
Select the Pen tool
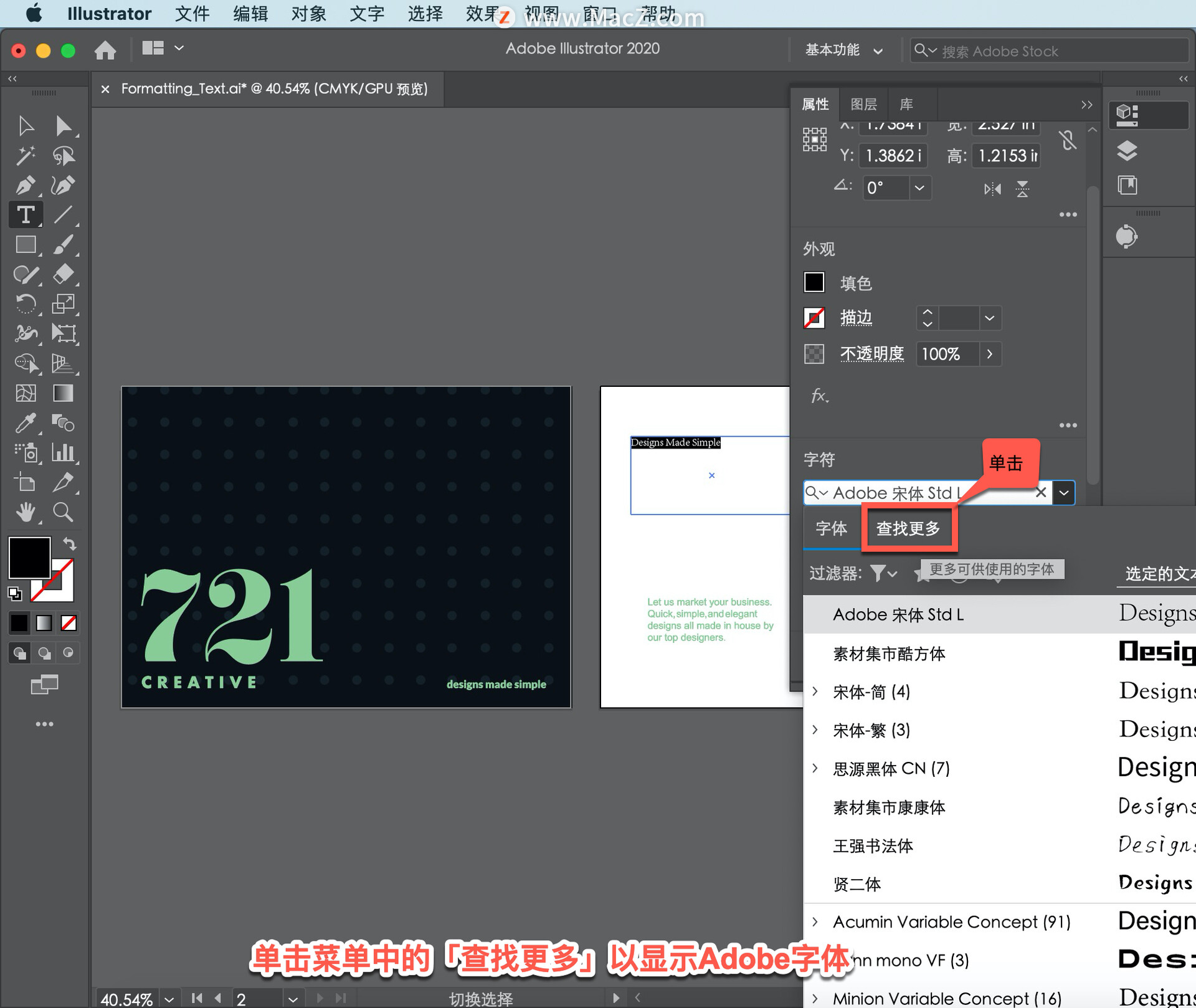coord(26,185)
